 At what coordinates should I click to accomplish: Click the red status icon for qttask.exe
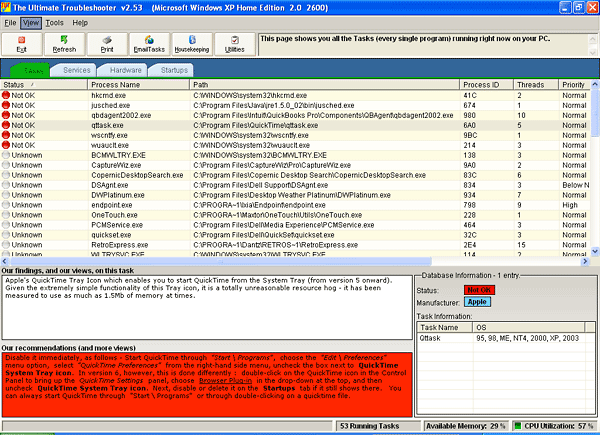[6, 125]
